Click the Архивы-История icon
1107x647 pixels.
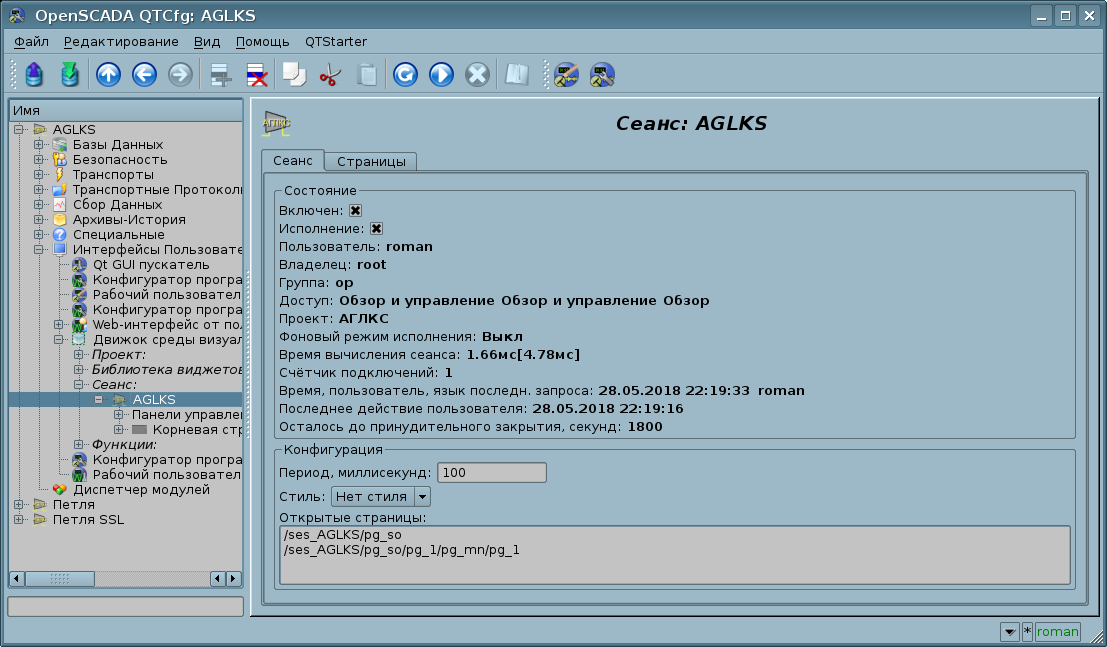pyautogui.click(x=60, y=220)
